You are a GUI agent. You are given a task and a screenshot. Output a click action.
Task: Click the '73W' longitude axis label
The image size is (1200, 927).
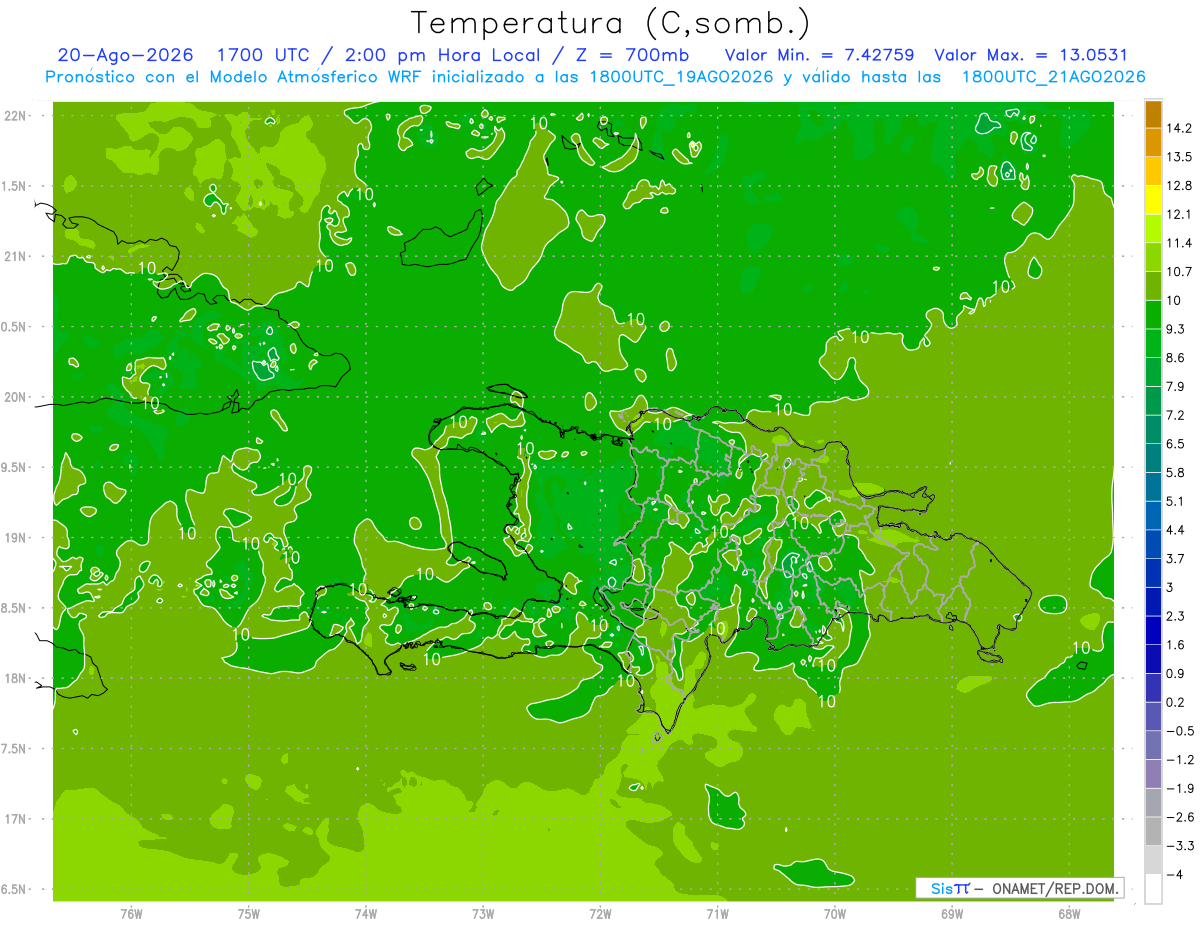(x=483, y=913)
